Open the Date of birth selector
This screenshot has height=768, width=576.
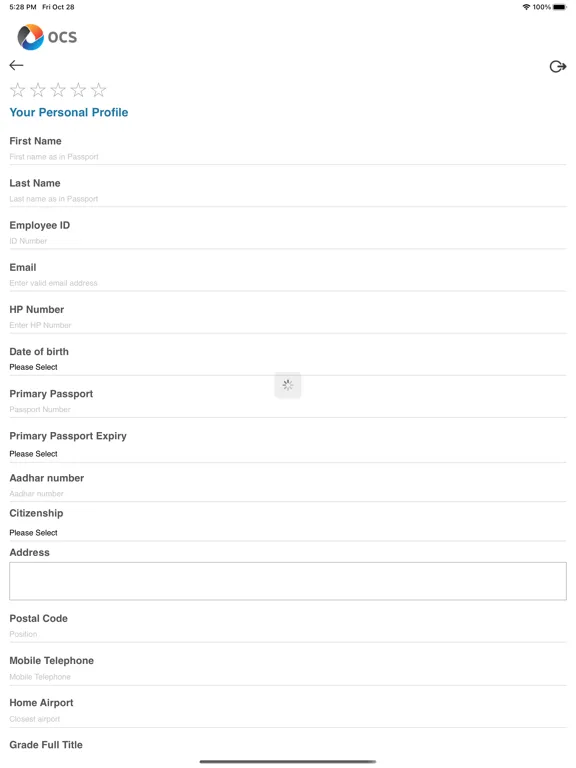pyautogui.click(x=288, y=367)
